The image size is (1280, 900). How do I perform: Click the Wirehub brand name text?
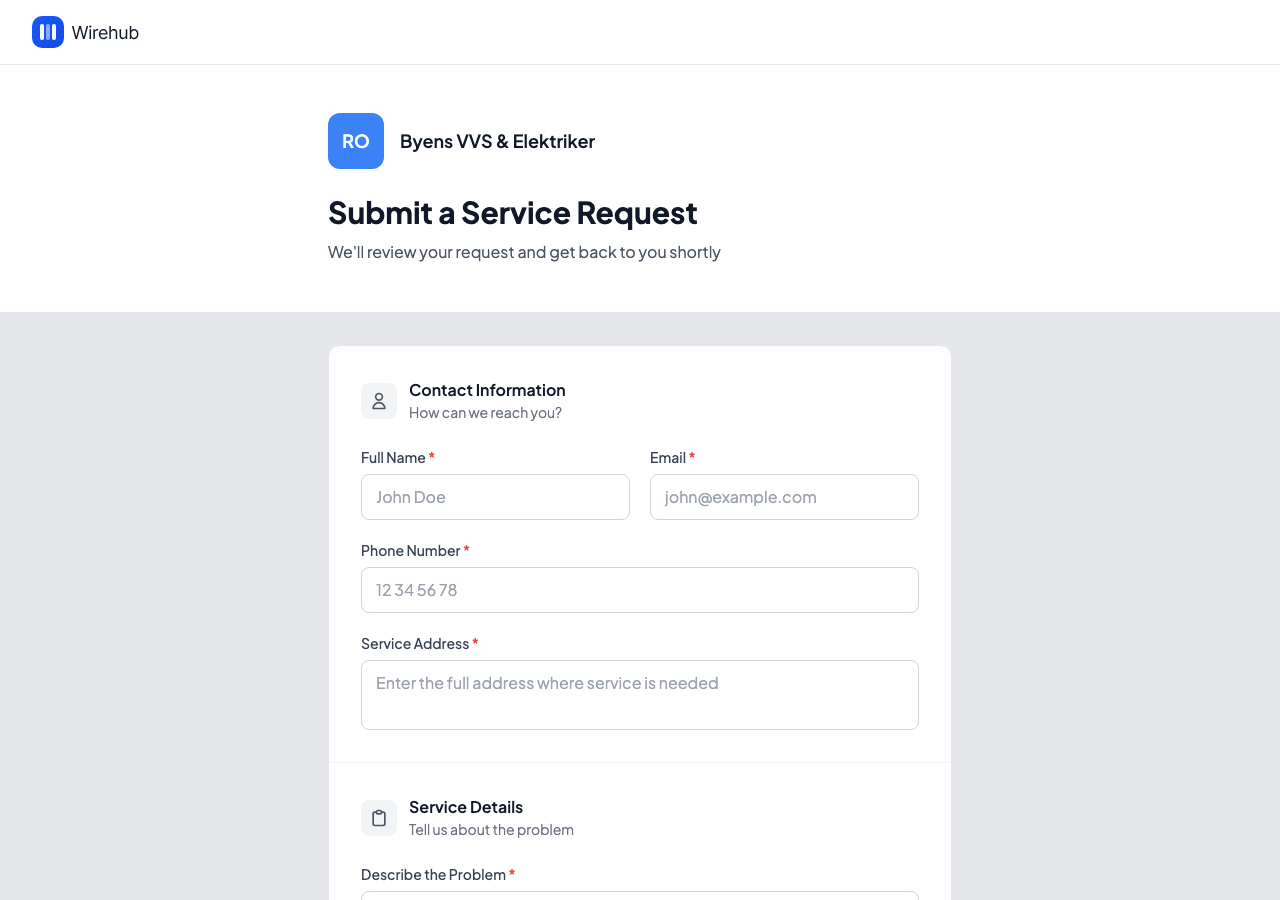click(x=105, y=33)
